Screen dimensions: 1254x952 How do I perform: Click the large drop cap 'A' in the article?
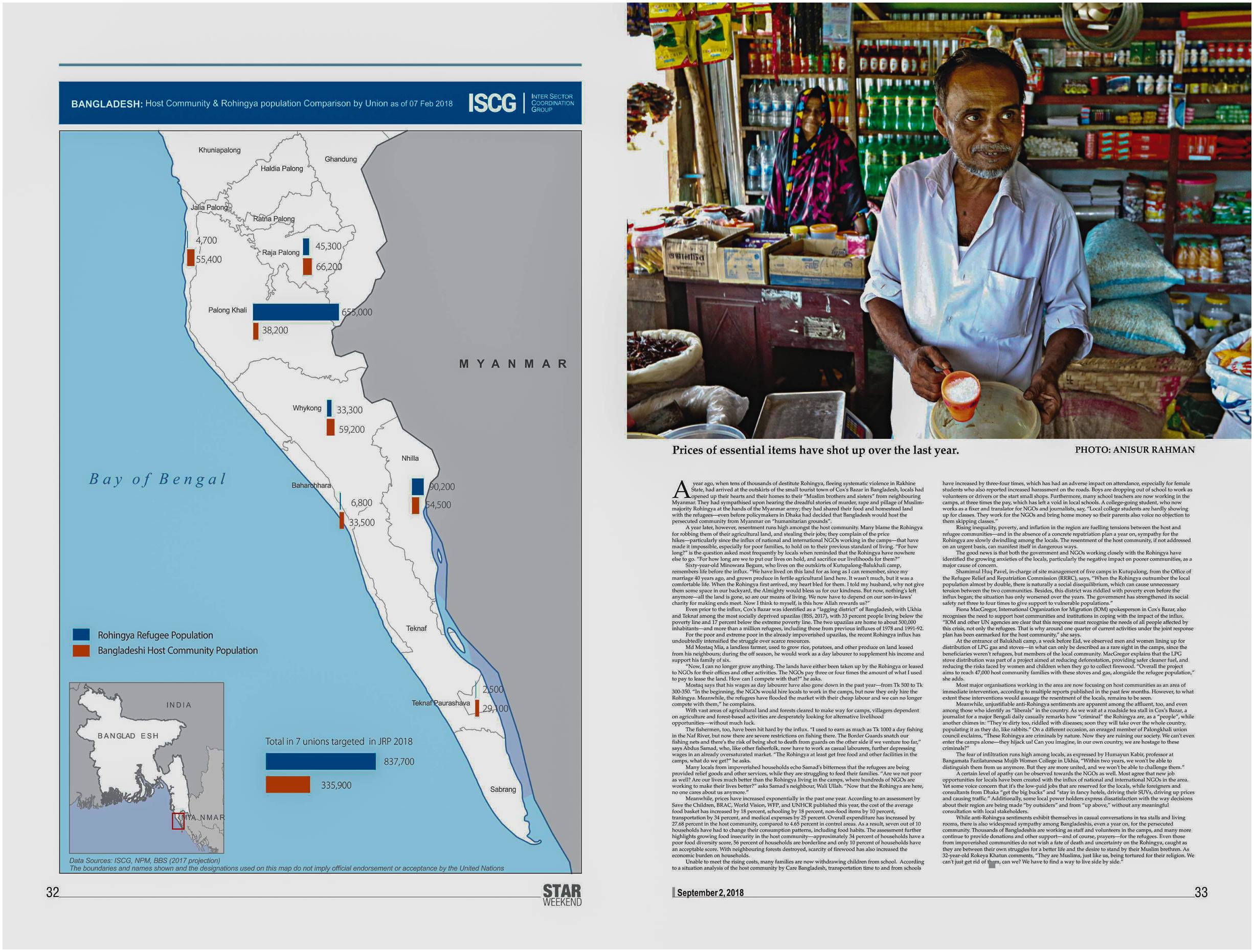(681, 489)
